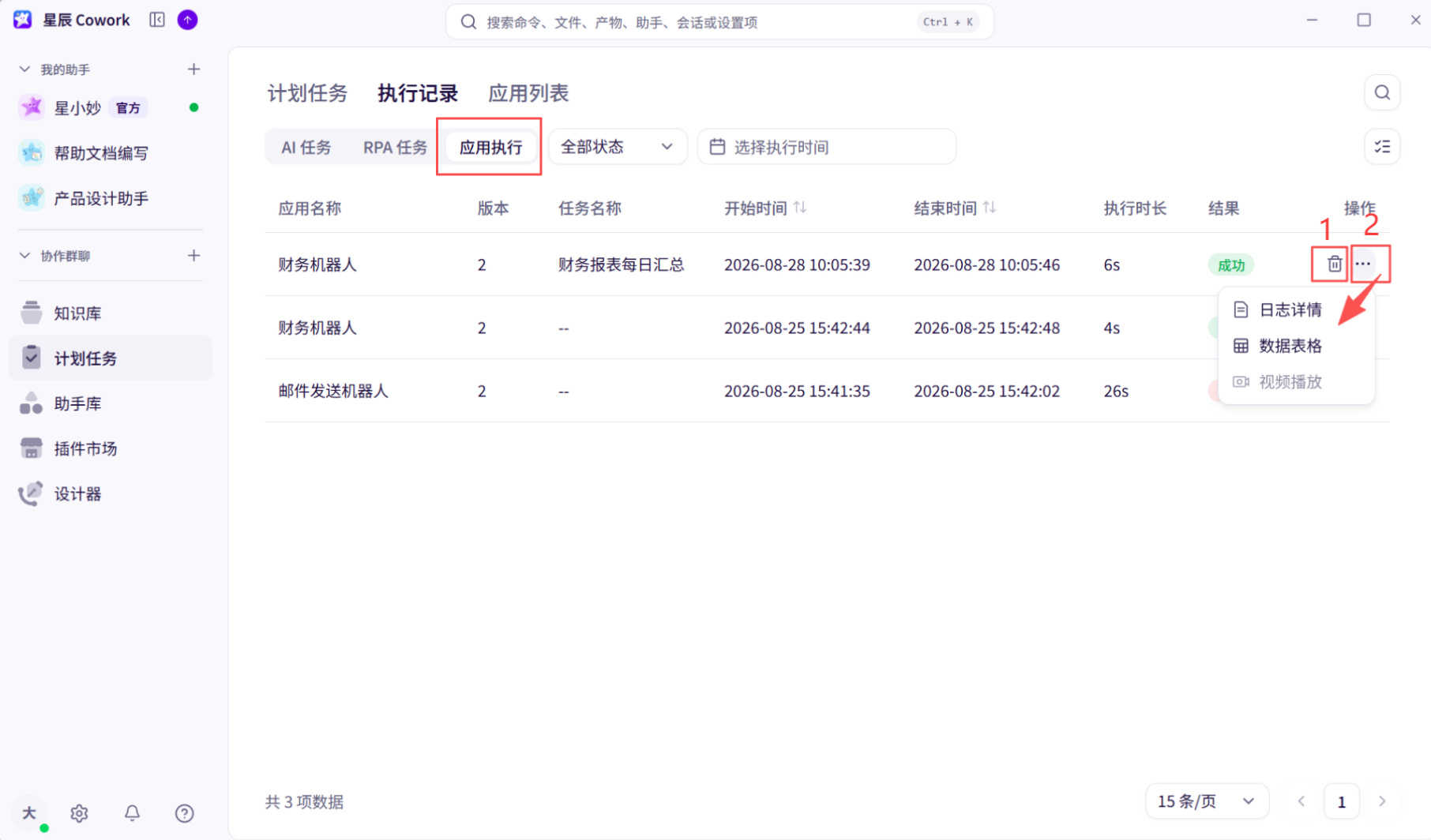Click the search icon above the table
1431x840 pixels.
pos(1382,92)
